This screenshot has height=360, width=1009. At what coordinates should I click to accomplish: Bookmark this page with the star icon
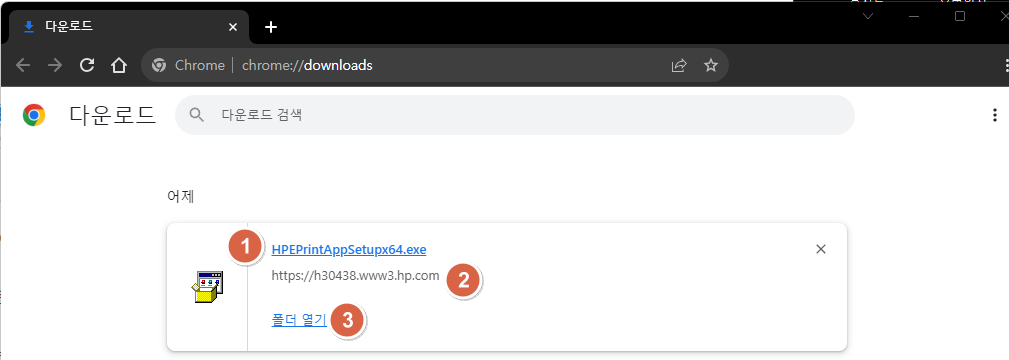point(710,65)
